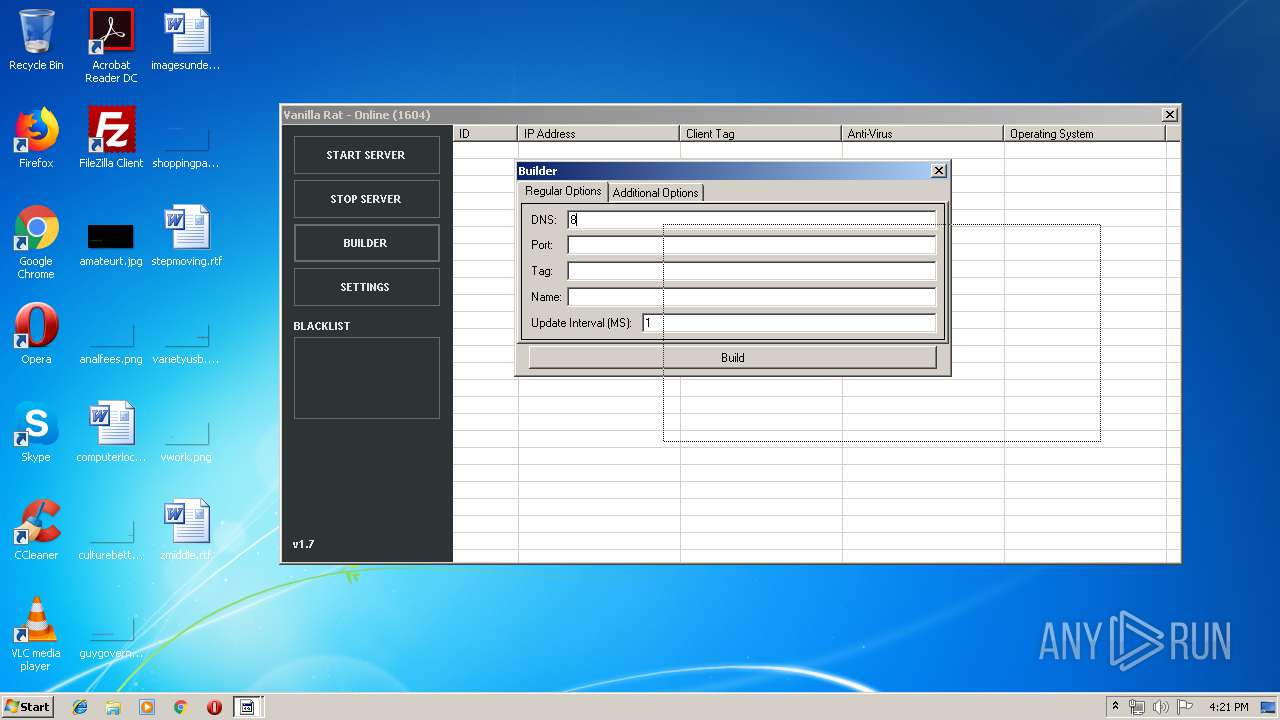Open the Recycle Bin desktop icon
1280x720 pixels.
(x=36, y=40)
